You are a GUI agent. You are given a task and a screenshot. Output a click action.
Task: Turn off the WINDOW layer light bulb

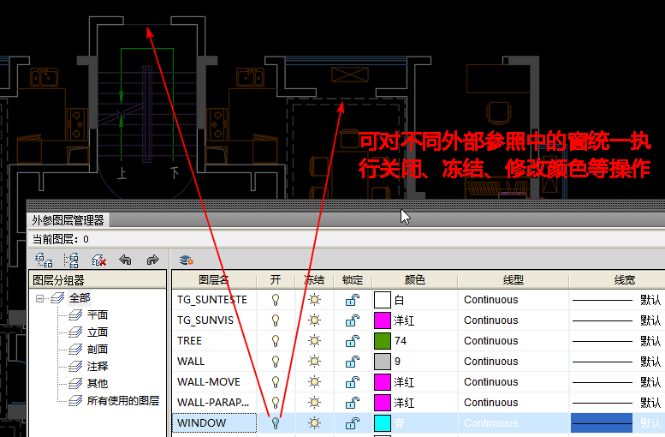click(x=275, y=424)
